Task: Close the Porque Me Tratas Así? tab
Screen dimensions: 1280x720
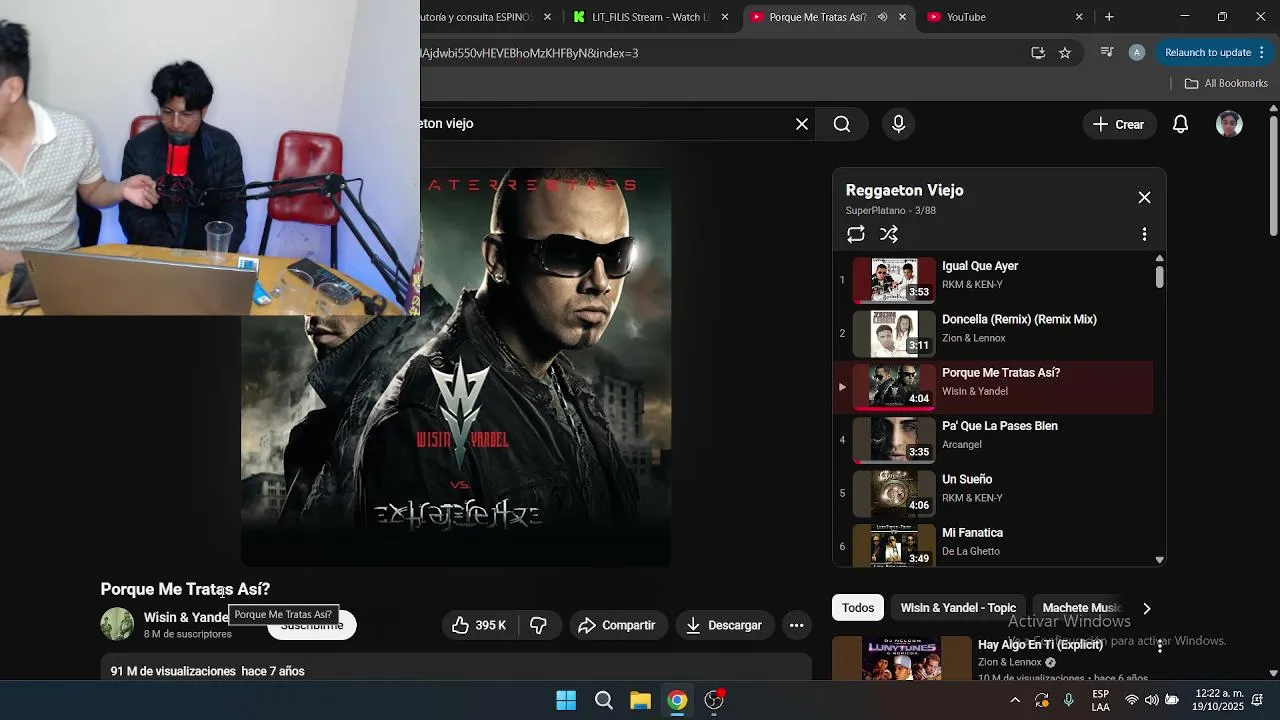Action: coord(902,17)
